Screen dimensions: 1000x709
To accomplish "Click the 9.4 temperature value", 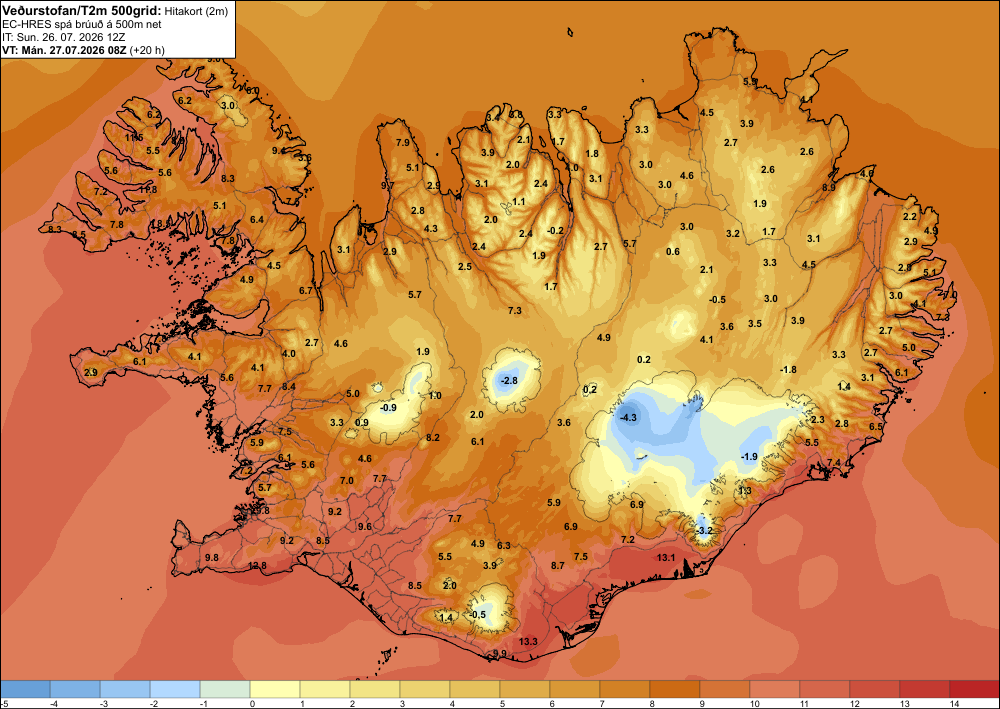I will click(x=279, y=150).
